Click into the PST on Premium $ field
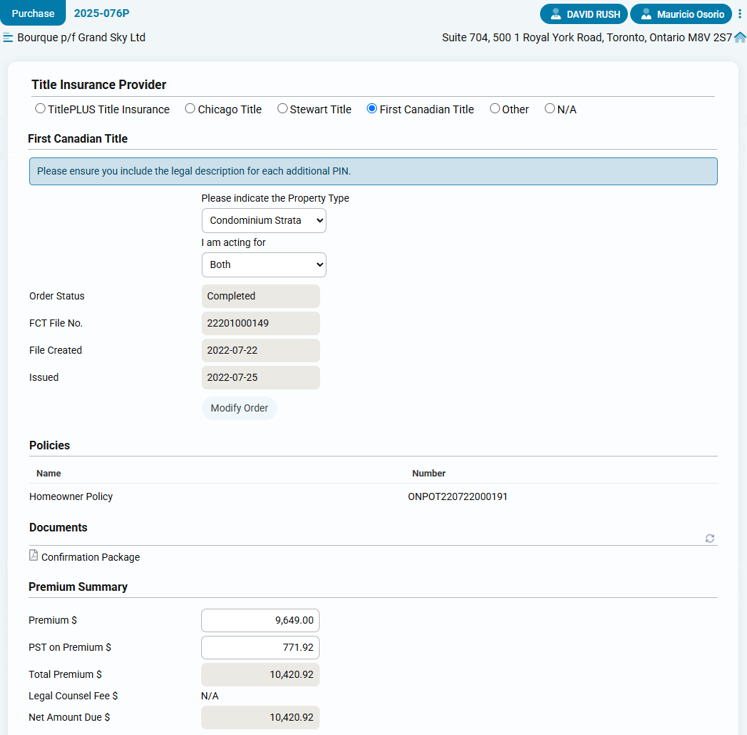 point(260,647)
